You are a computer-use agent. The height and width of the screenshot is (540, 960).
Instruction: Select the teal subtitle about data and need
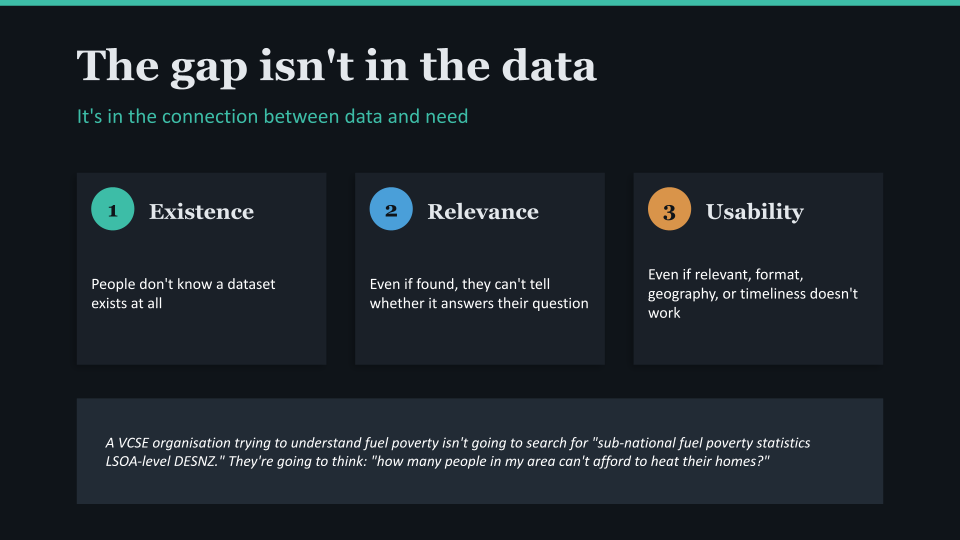tap(272, 116)
